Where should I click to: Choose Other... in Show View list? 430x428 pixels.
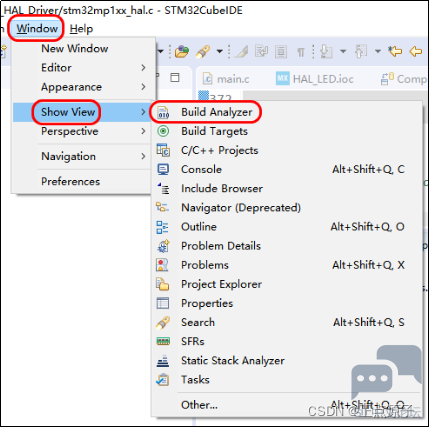click(199, 405)
